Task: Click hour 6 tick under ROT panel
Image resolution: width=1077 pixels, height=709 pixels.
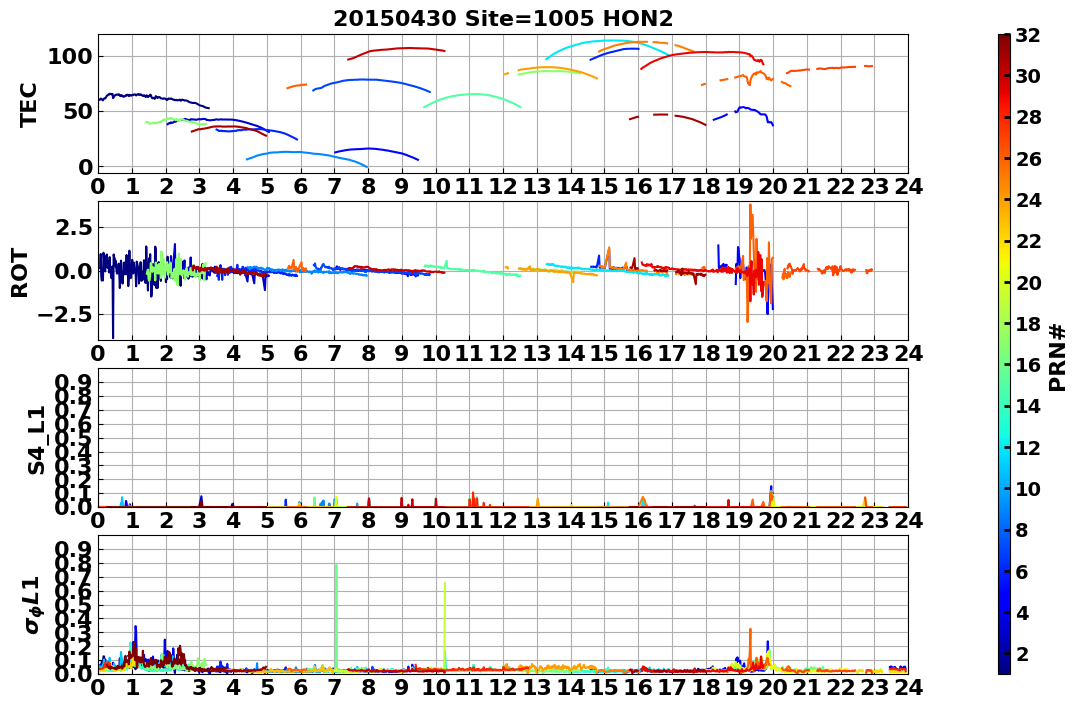Action: point(301,352)
